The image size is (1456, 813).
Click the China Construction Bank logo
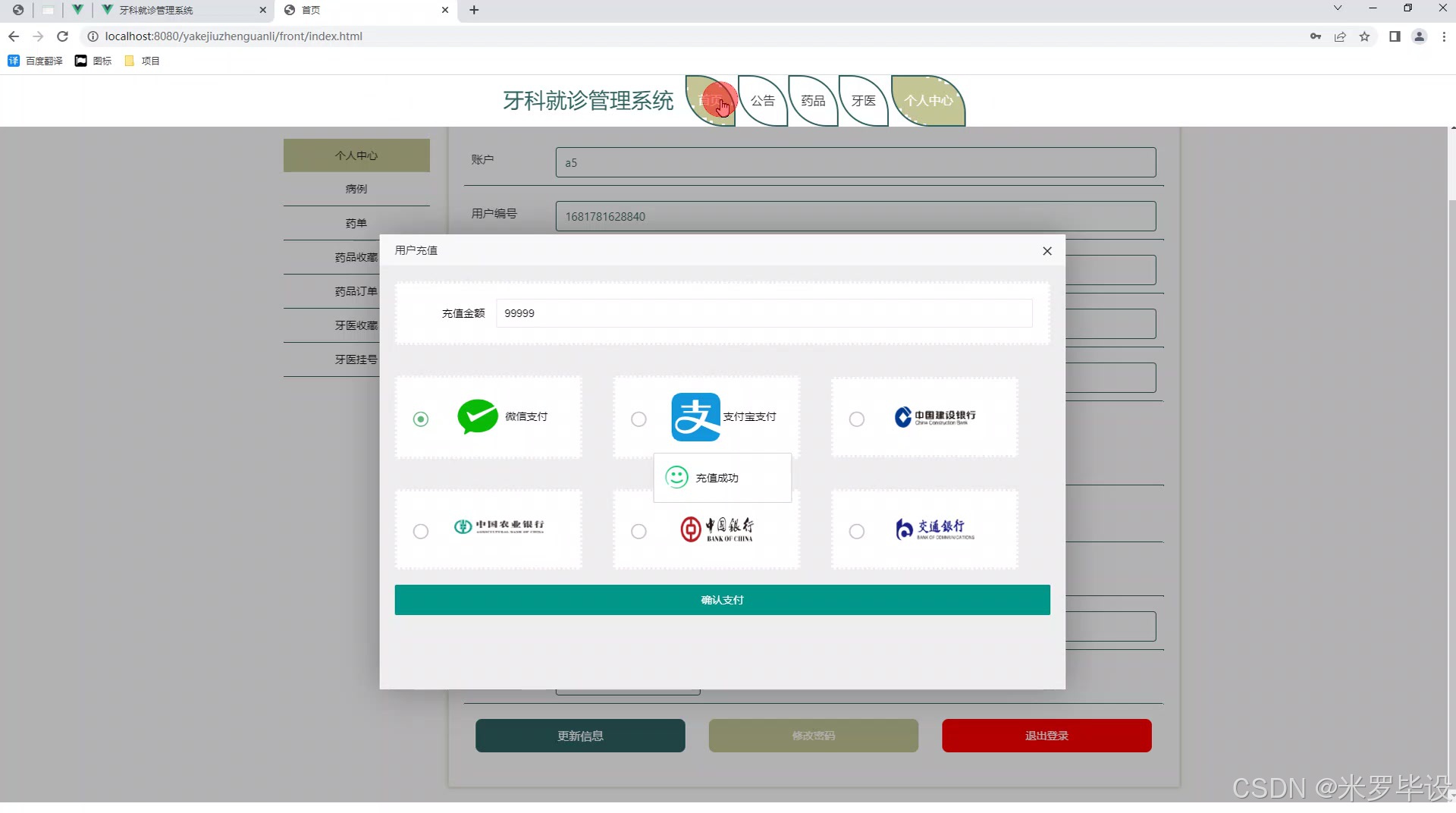[x=935, y=416]
